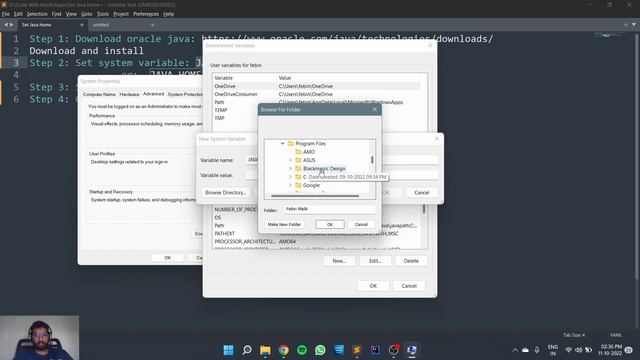Select the OneDrive user variable row
Viewport: 640px width, 360px height.
(316, 86)
